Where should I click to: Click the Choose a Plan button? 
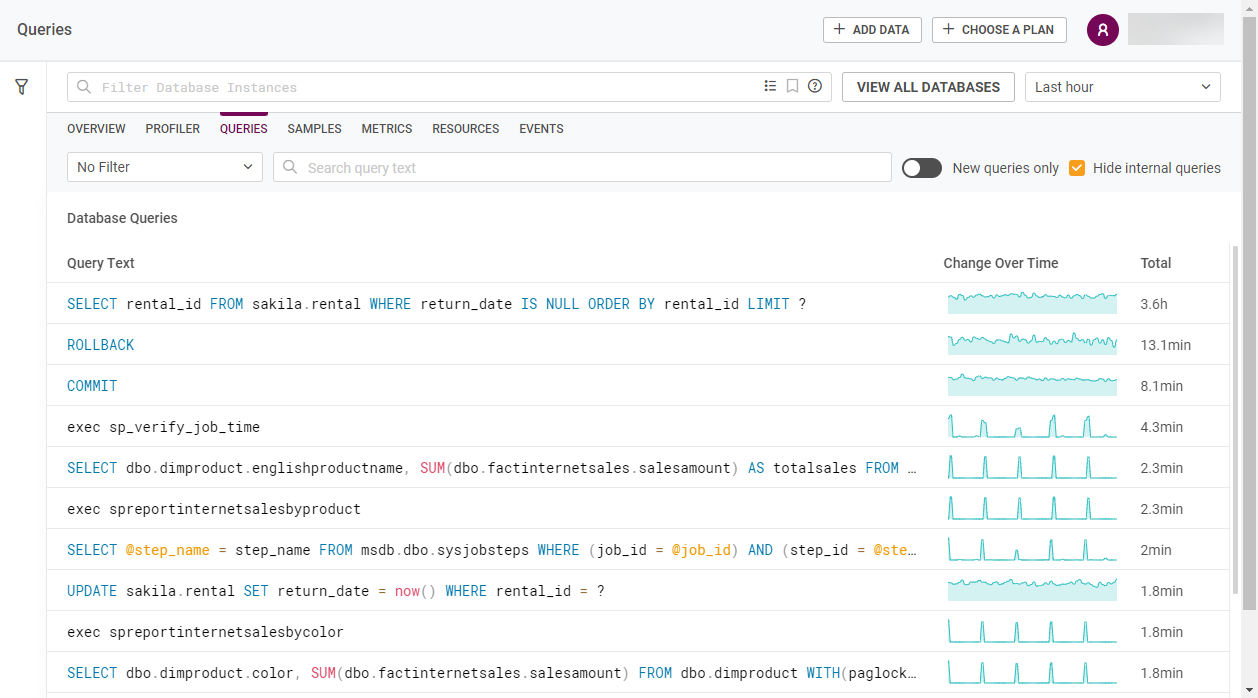pos(998,30)
